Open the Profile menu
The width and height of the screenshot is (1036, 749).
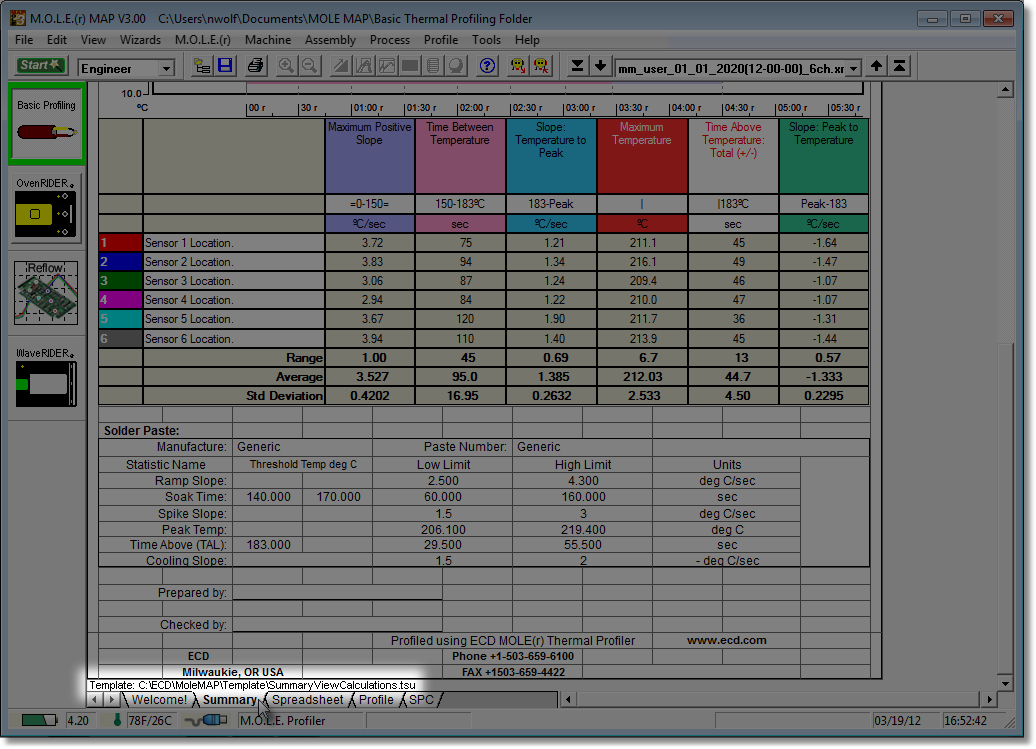tap(441, 40)
